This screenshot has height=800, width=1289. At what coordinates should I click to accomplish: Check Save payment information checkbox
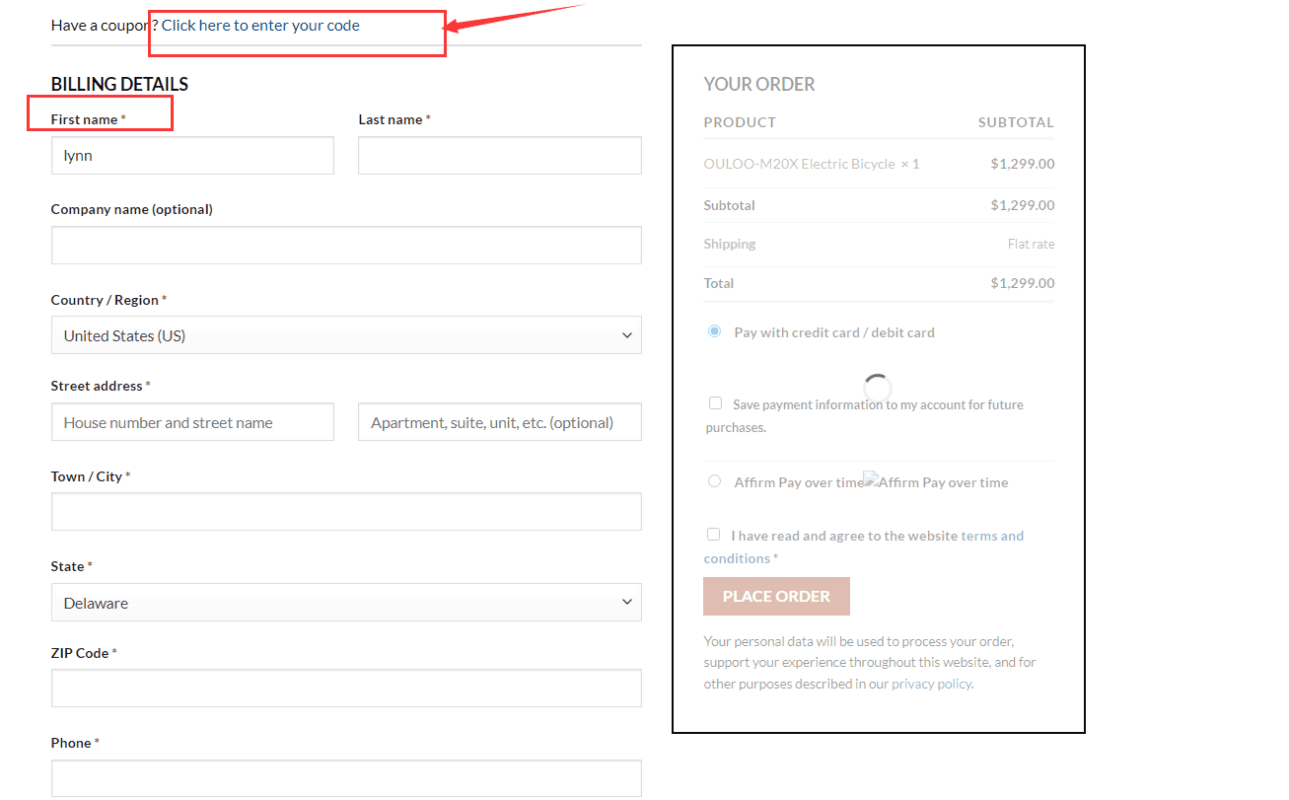(x=715, y=403)
